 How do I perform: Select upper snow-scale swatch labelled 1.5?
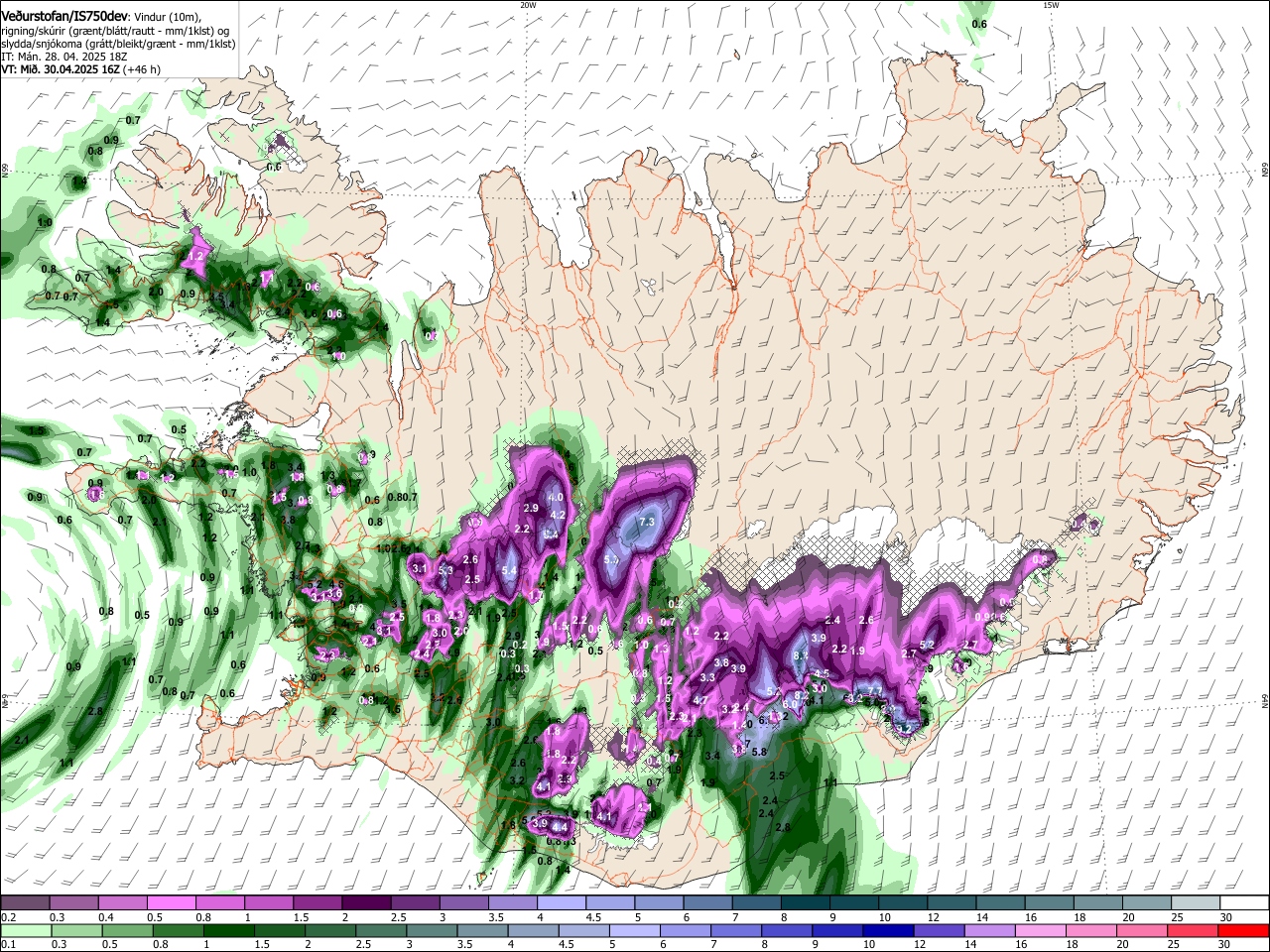pyautogui.click(x=317, y=902)
